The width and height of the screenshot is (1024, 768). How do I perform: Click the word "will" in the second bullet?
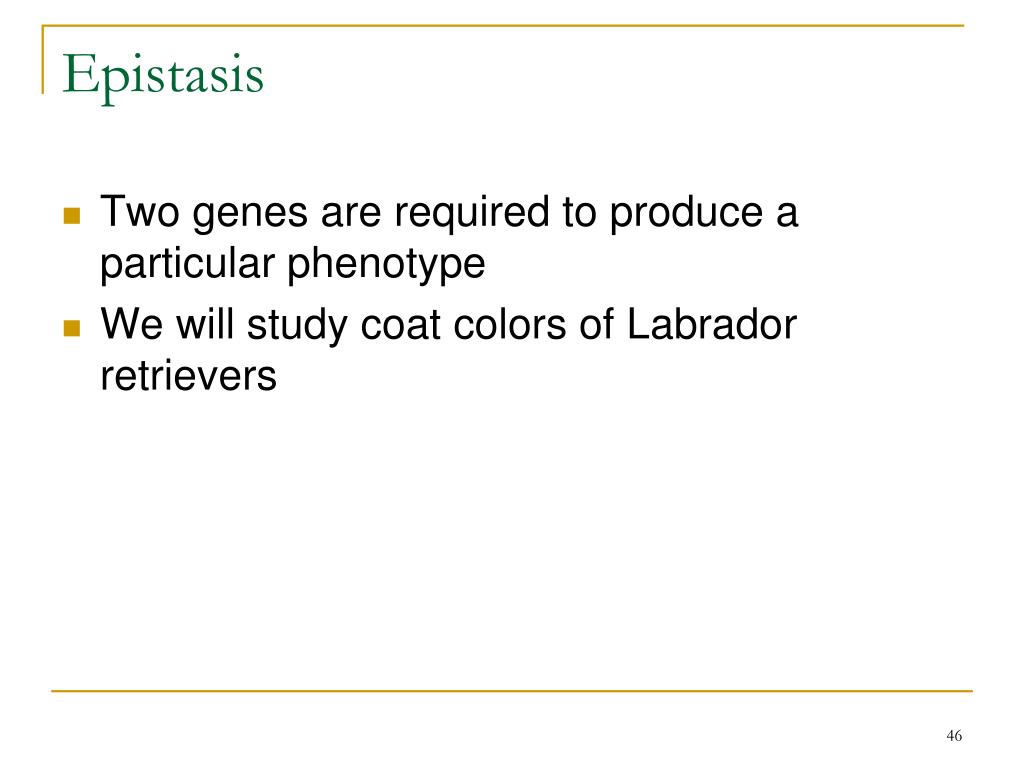point(205,324)
